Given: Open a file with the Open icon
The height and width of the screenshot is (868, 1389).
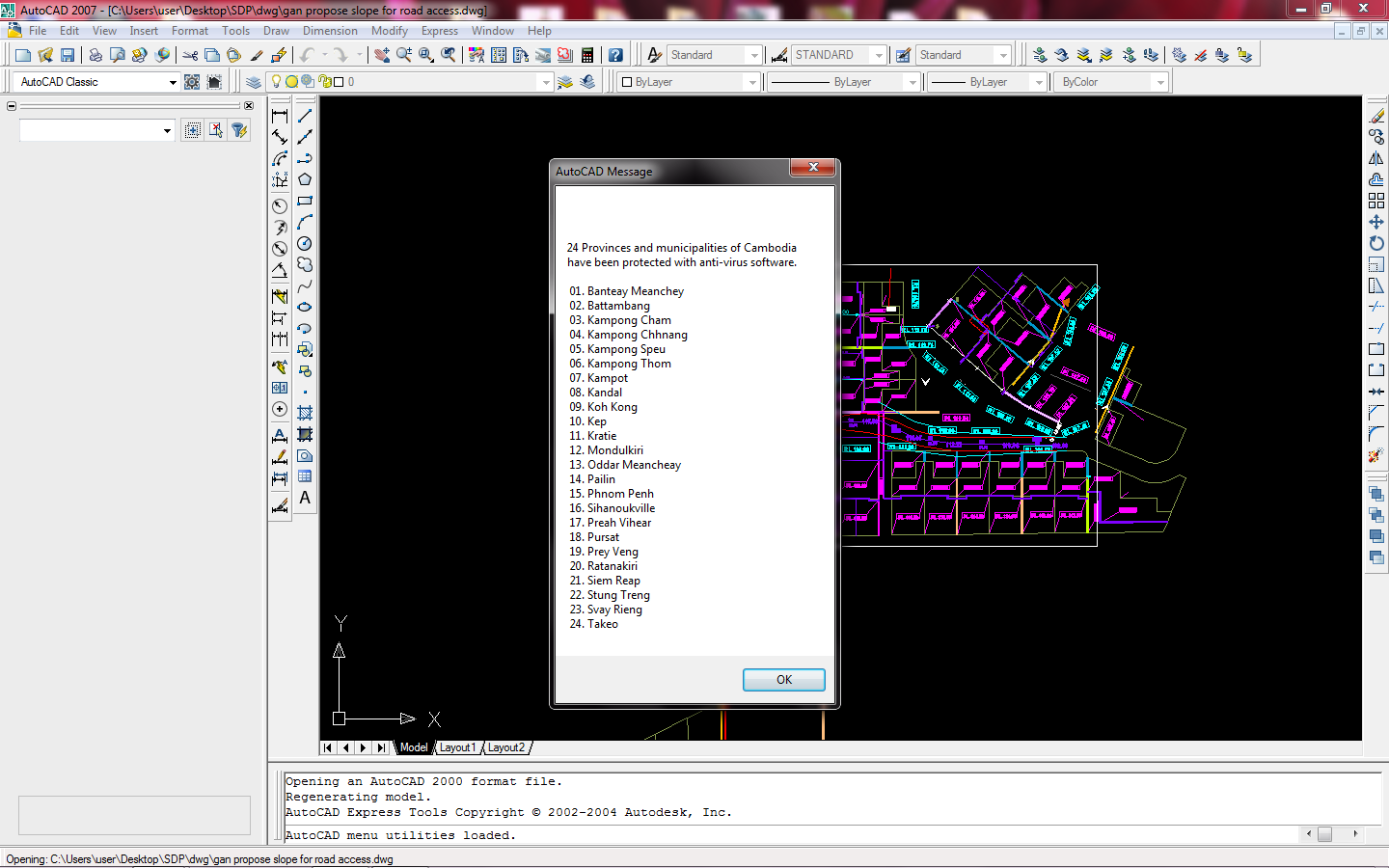Looking at the screenshot, I should [45, 55].
